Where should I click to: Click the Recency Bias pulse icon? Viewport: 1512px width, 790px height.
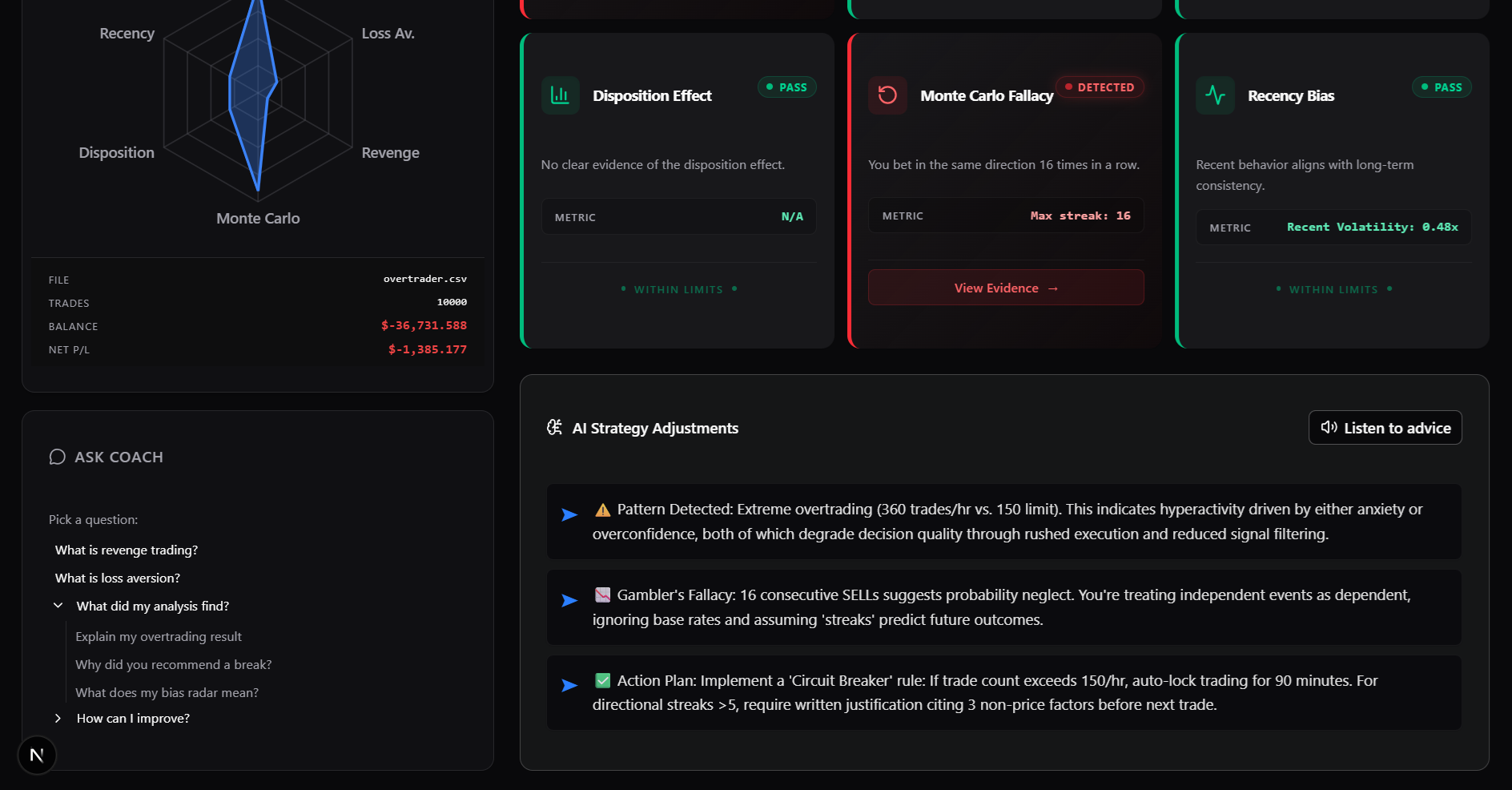click(1215, 95)
